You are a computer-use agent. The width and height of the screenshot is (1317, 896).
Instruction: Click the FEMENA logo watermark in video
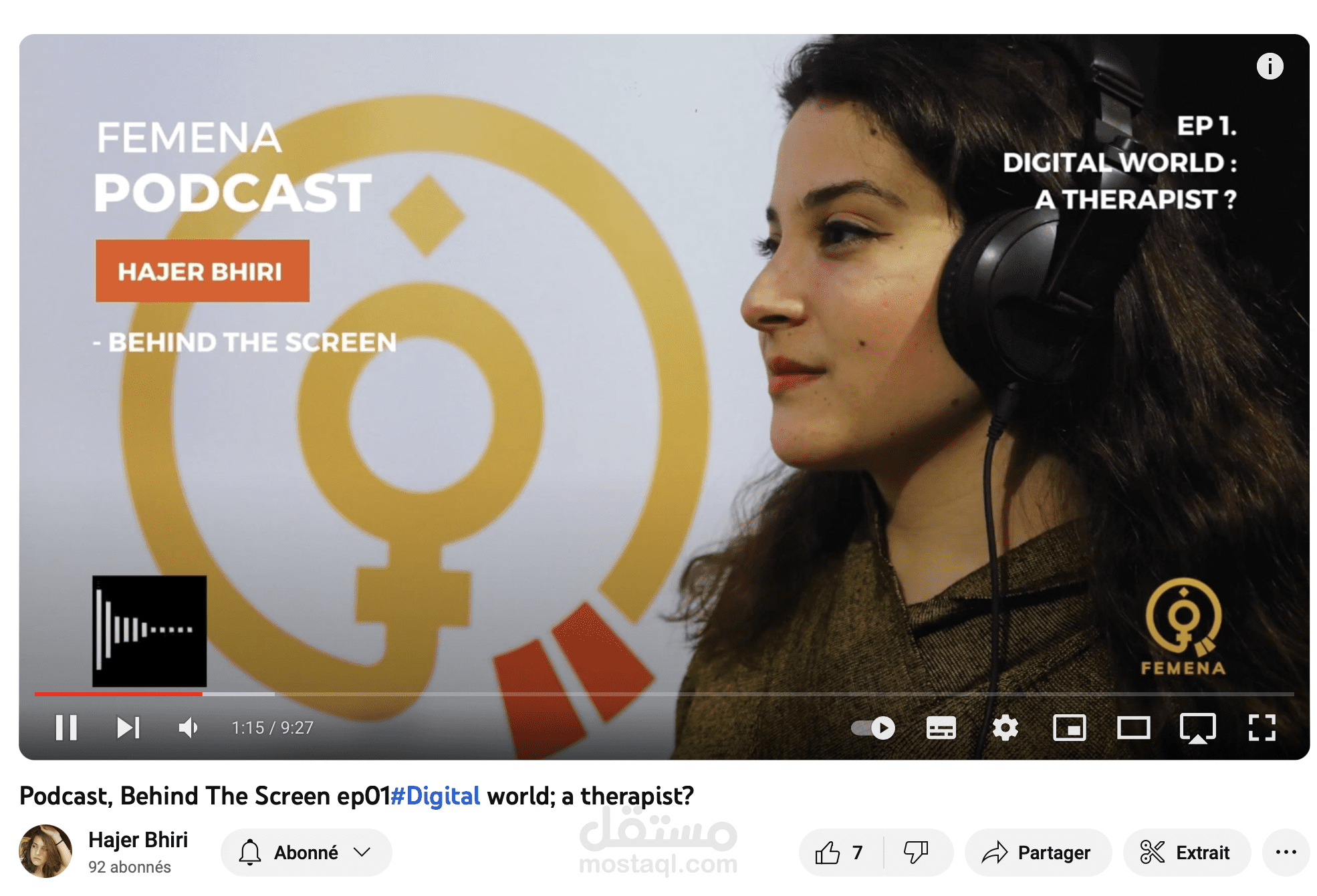pyautogui.click(x=1183, y=627)
